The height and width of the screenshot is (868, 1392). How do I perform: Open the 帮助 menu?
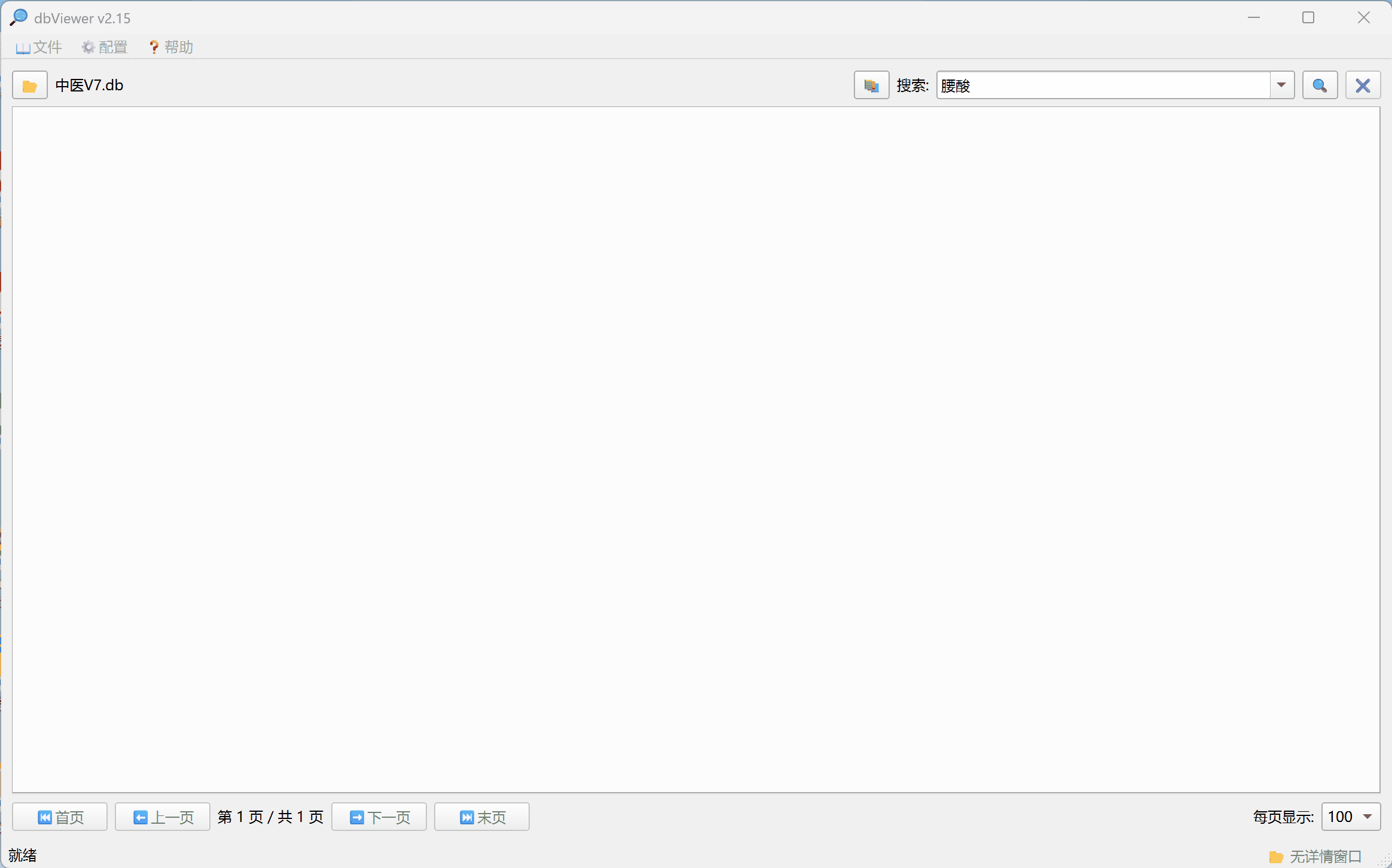click(x=171, y=47)
